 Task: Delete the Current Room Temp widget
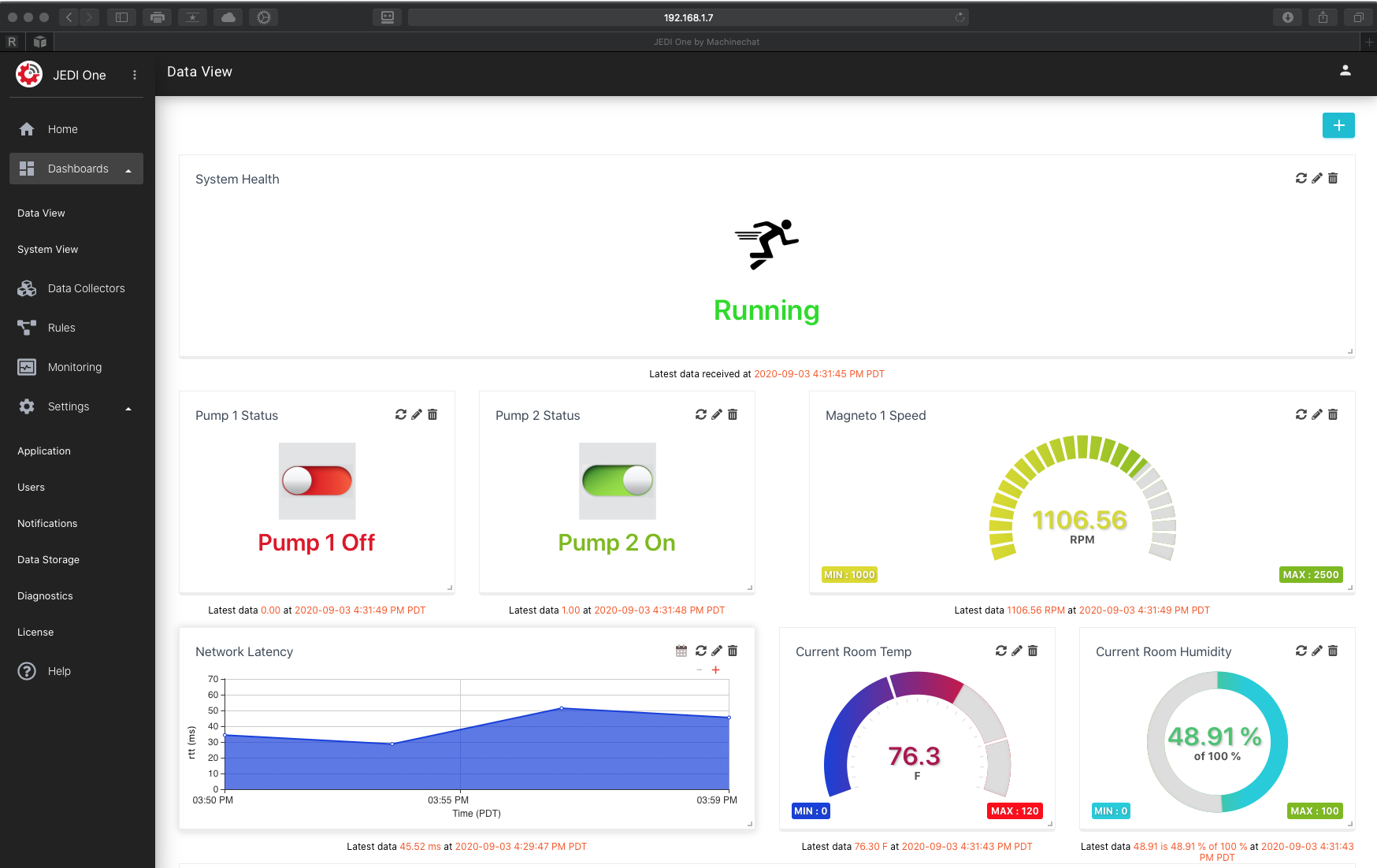[x=1033, y=651]
